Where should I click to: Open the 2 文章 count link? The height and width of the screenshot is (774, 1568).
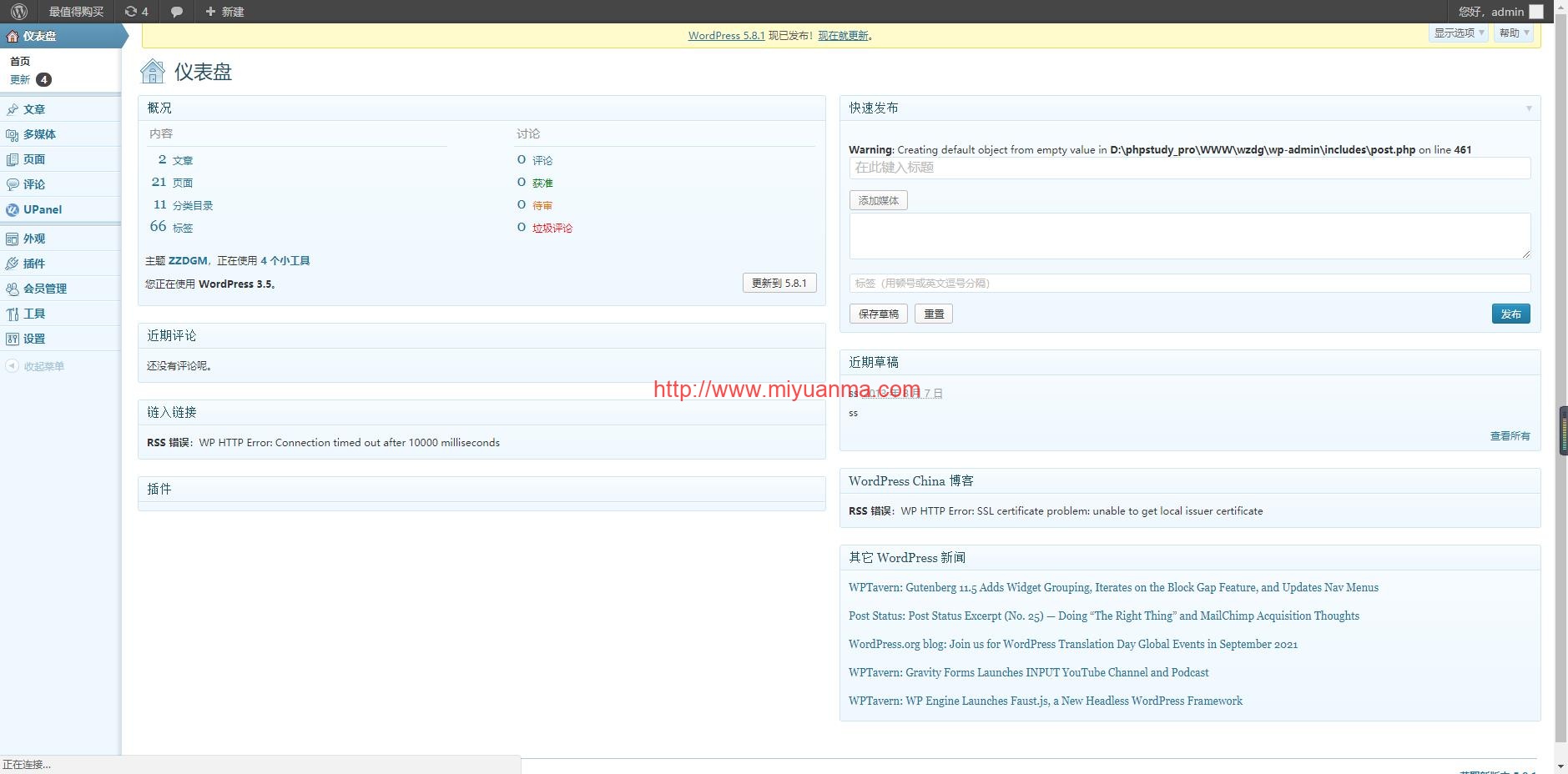tap(175, 160)
